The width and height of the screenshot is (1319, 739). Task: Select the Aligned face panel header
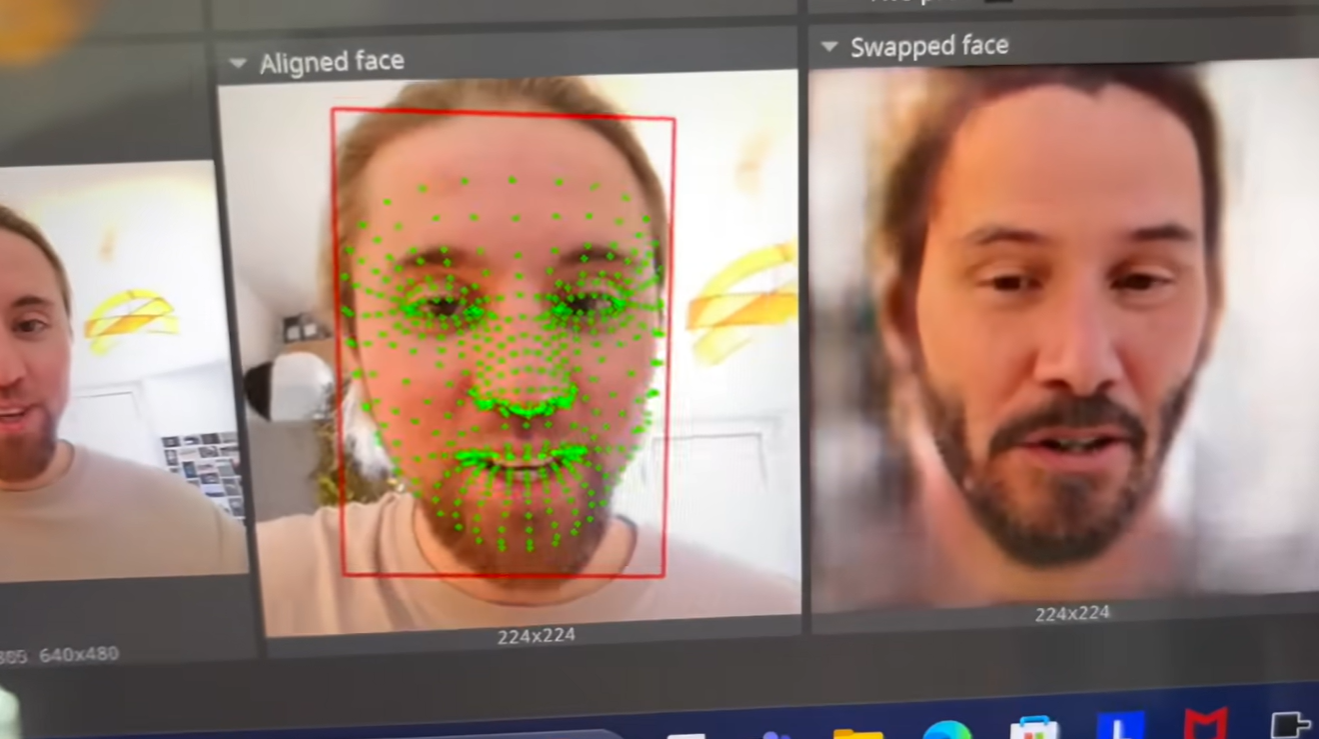pyautogui.click(x=332, y=62)
